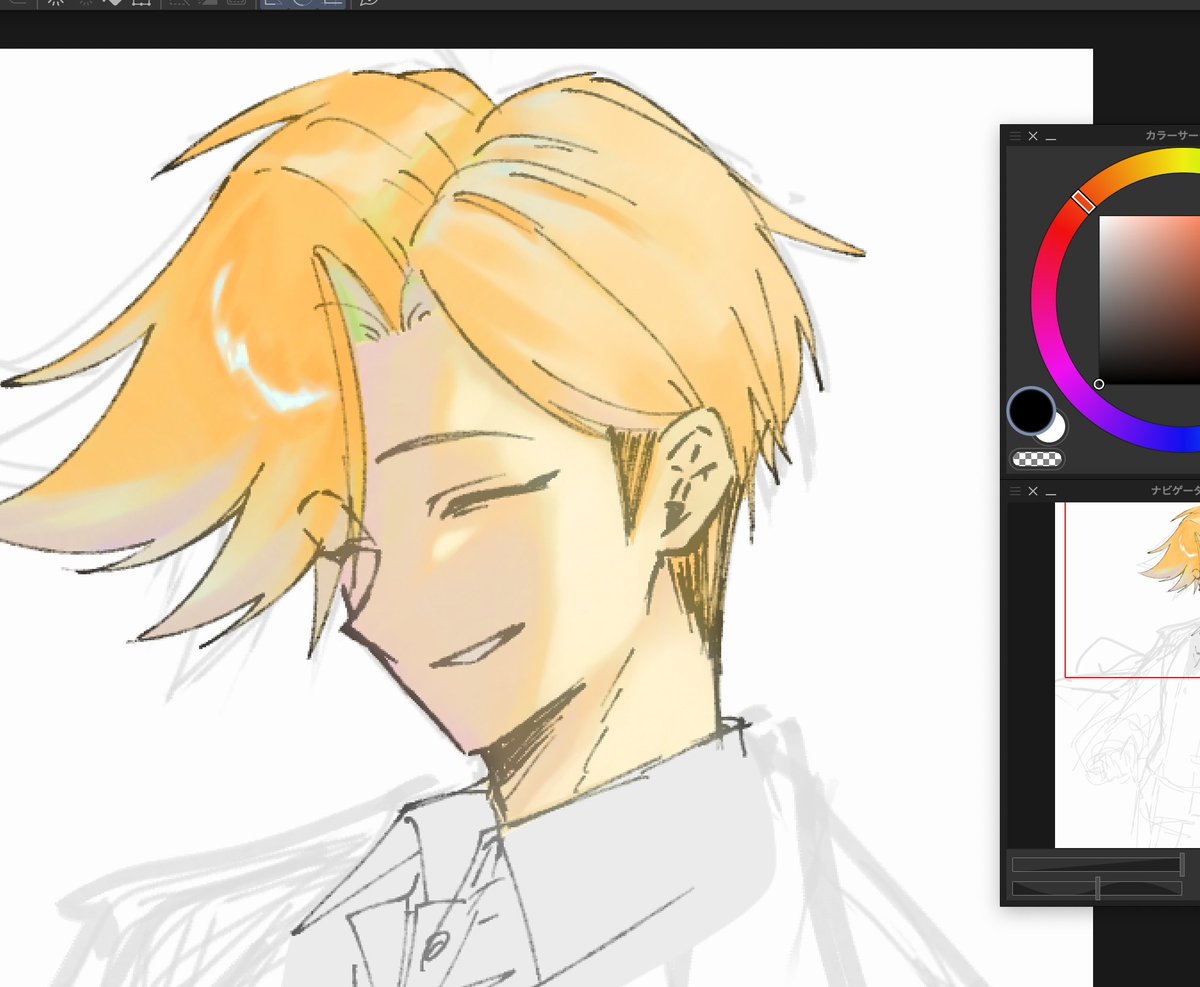The width and height of the screenshot is (1200, 987).
Task: Select the white sub color swatch
Action: point(1055,430)
